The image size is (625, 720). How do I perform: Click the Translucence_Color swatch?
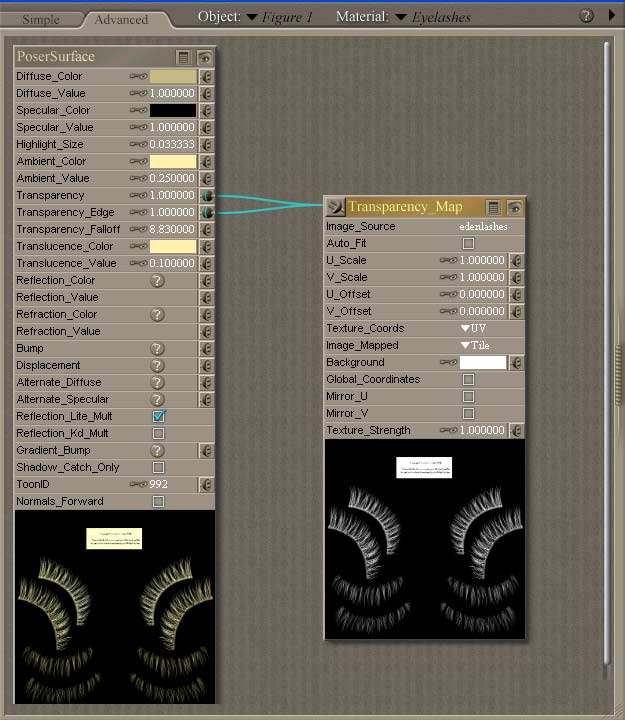[173, 247]
